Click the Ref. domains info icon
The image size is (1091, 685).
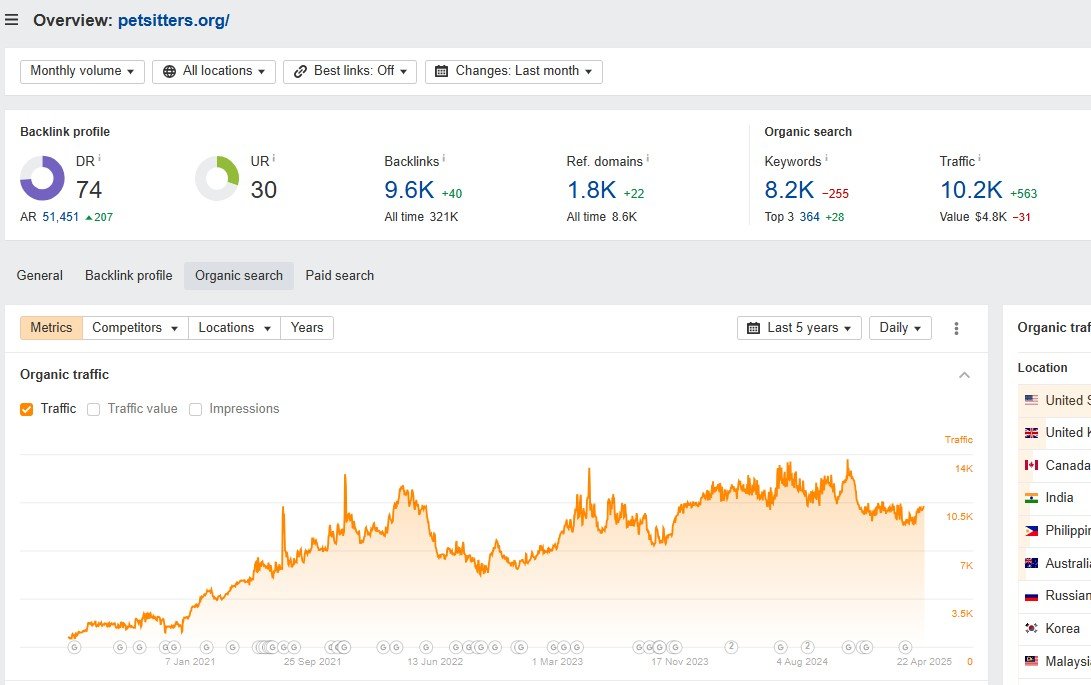pyautogui.click(x=648, y=159)
